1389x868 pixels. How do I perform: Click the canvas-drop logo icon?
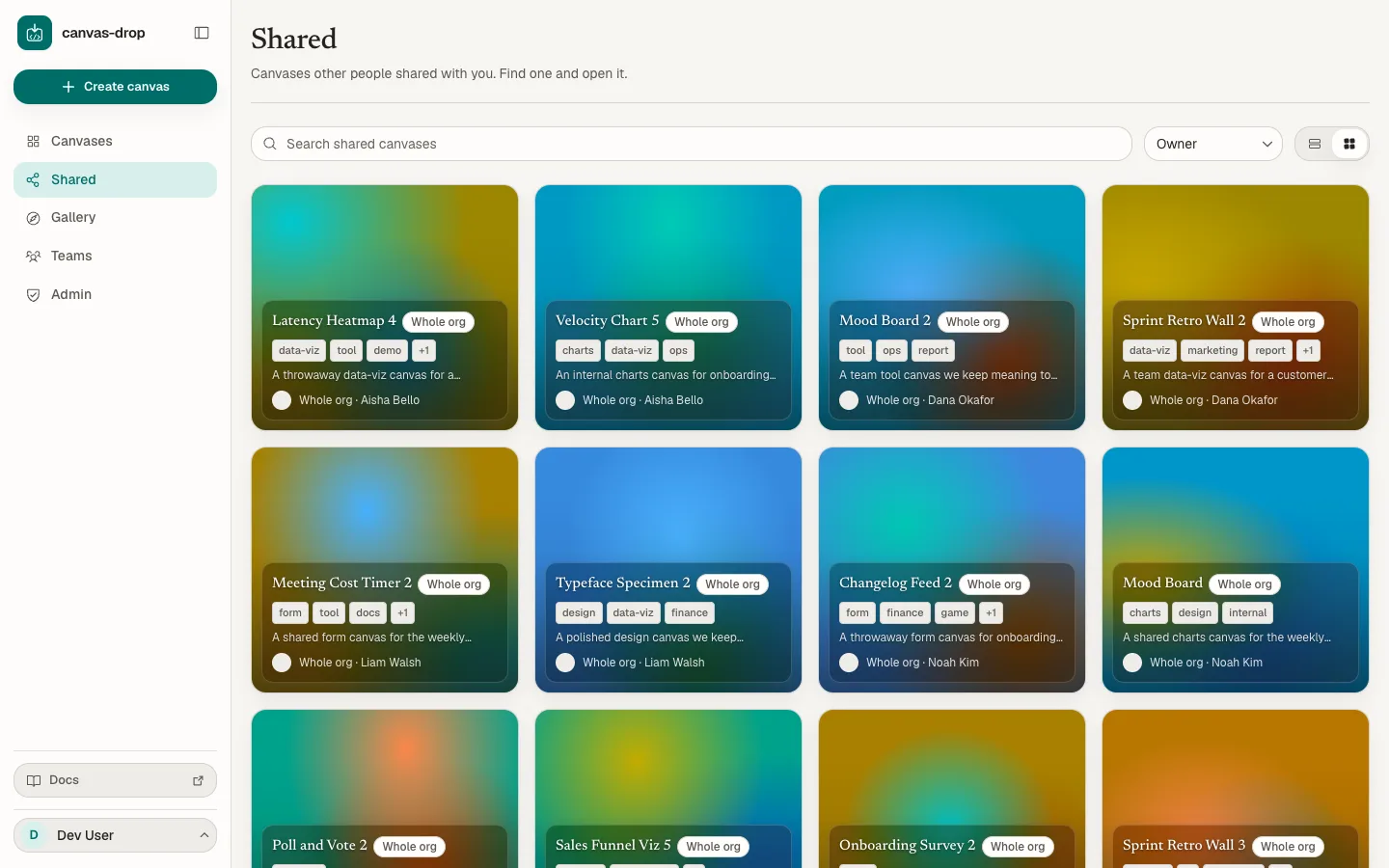pos(35,33)
